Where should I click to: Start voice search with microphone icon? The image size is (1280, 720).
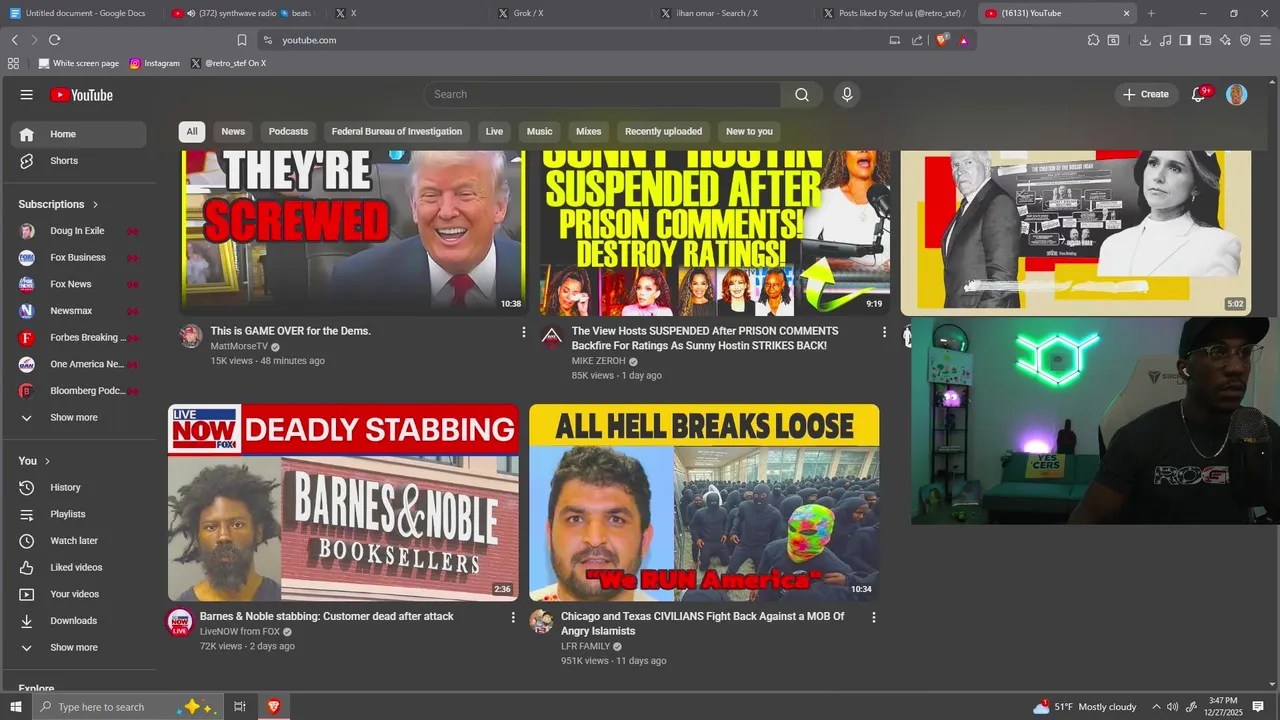point(847,95)
